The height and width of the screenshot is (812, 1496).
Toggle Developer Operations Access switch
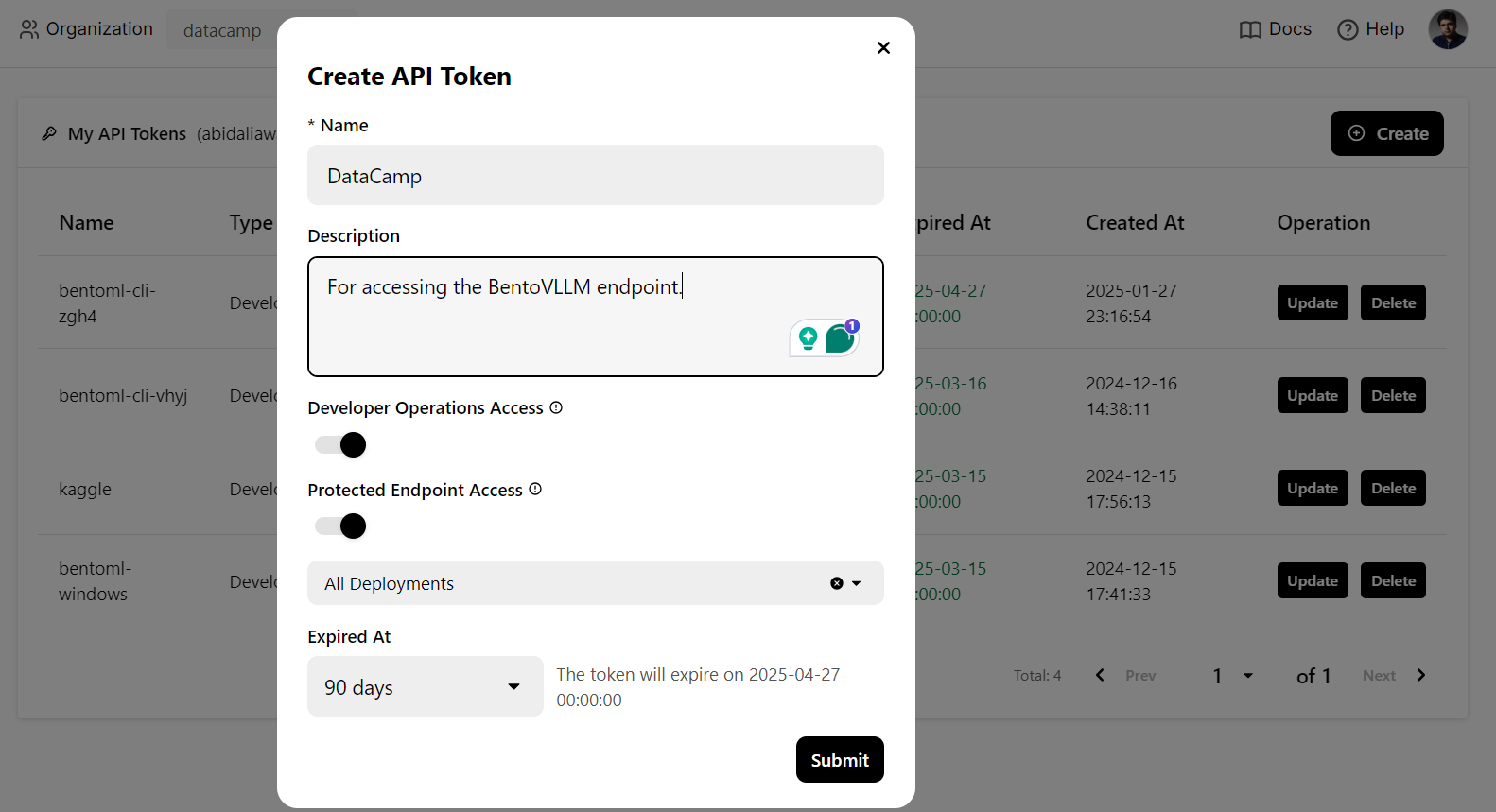click(x=340, y=444)
